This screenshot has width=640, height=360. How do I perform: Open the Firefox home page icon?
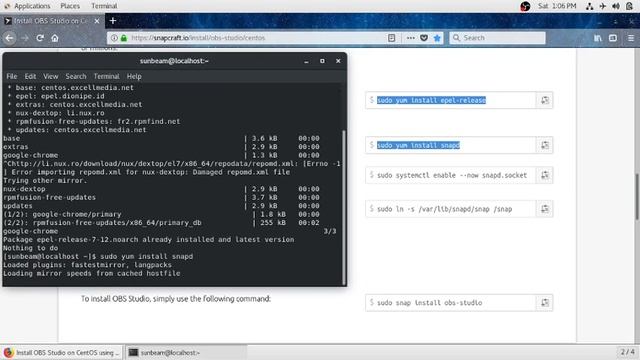pos(55,38)
